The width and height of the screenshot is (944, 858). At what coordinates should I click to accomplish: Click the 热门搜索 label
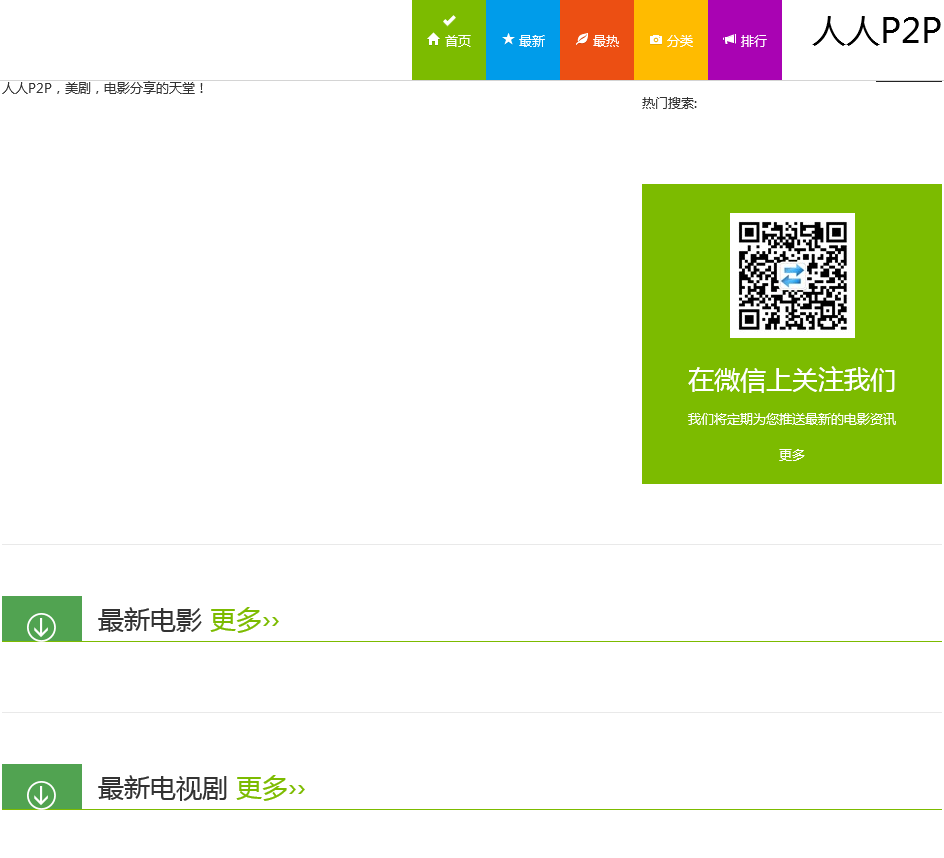(669, 103)
